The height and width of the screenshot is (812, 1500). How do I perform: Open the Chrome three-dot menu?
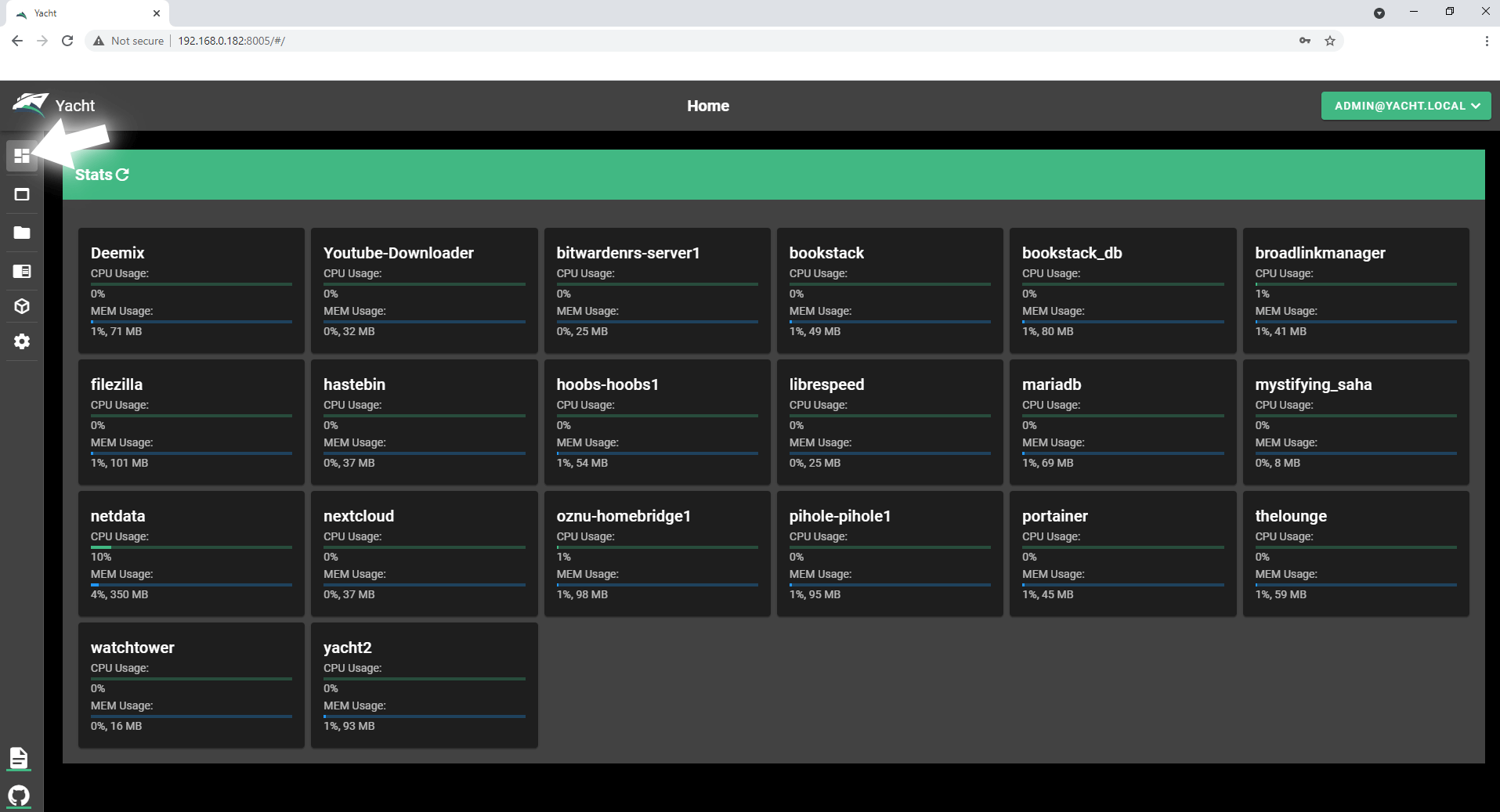pos(1487,41)
